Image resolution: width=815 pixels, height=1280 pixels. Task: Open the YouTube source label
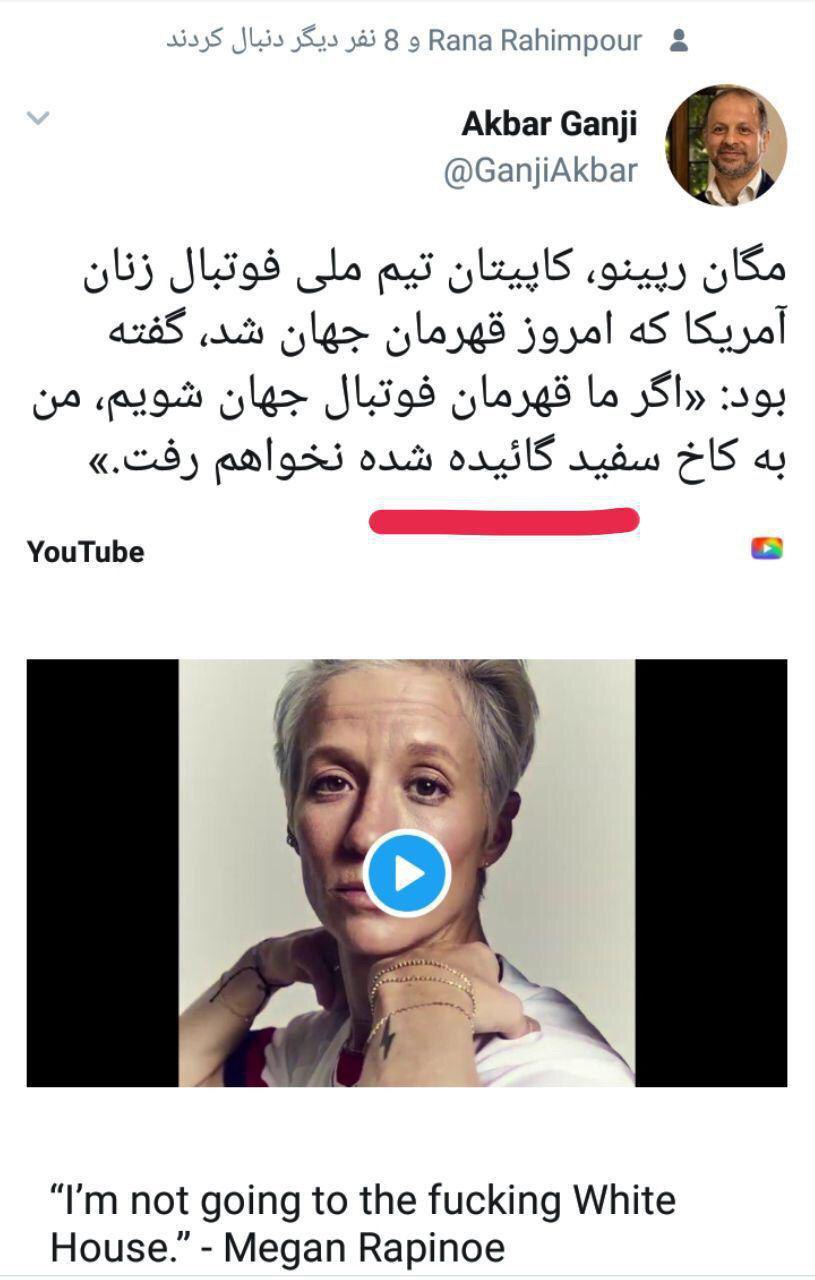tap(85, 552)
